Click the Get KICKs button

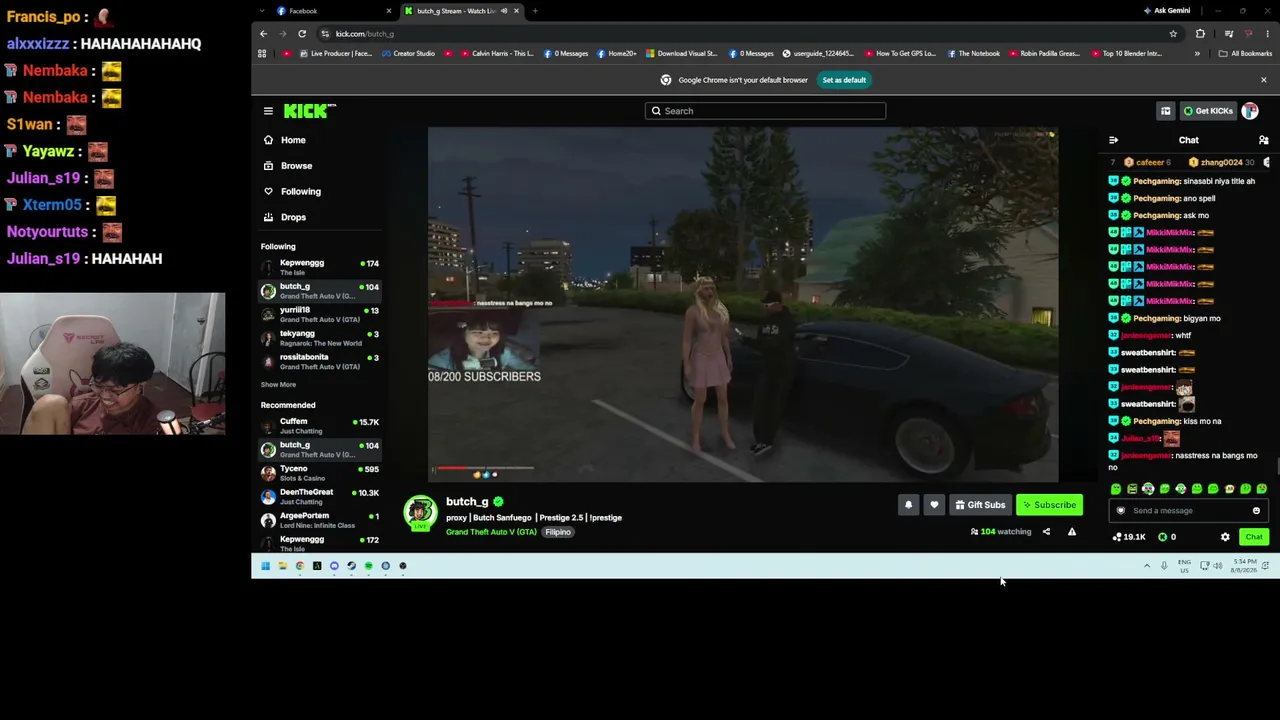pyautogui.click(x=1208, y=111)
